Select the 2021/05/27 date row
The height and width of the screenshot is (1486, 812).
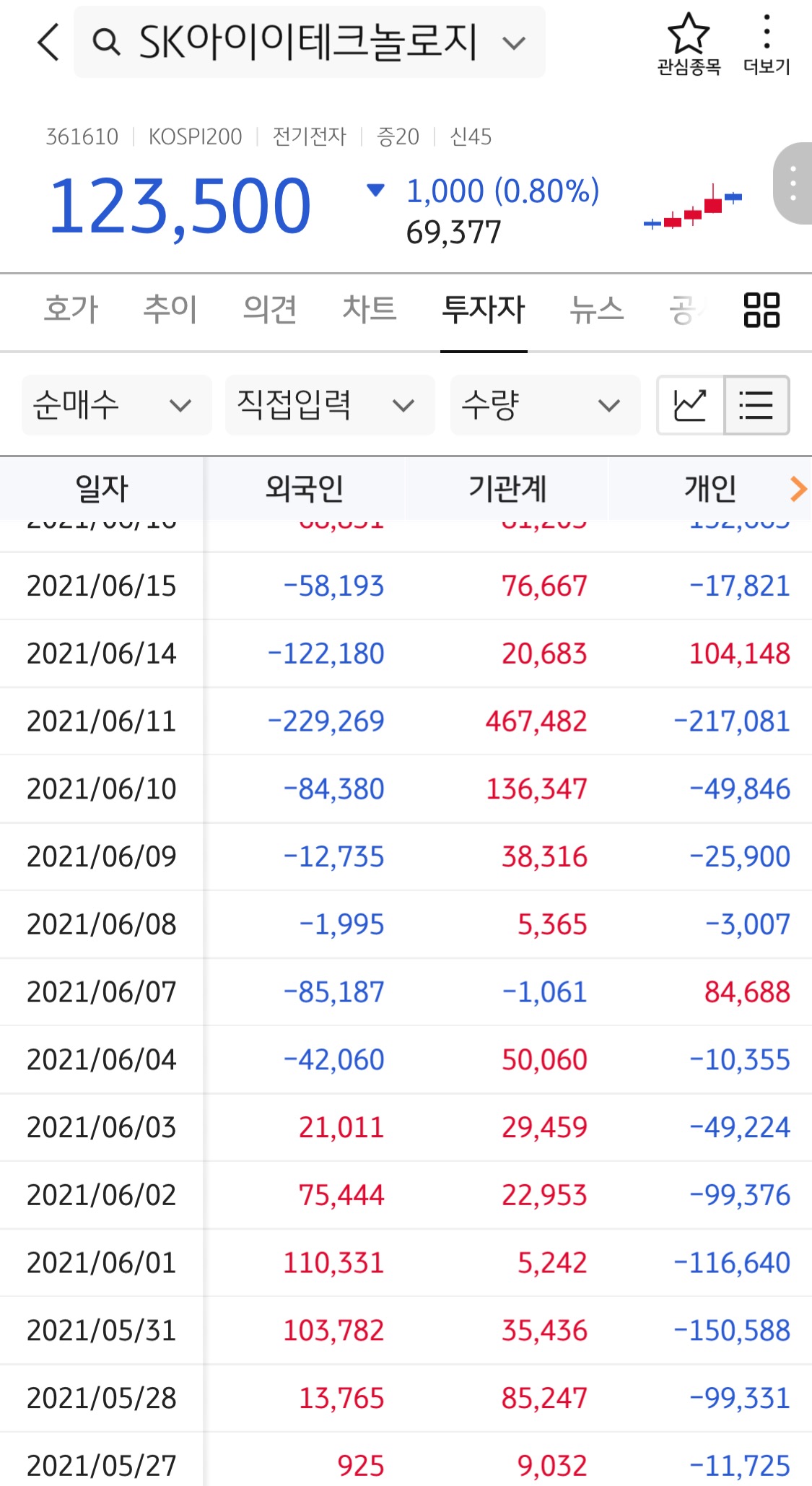tap(406, 1466)
